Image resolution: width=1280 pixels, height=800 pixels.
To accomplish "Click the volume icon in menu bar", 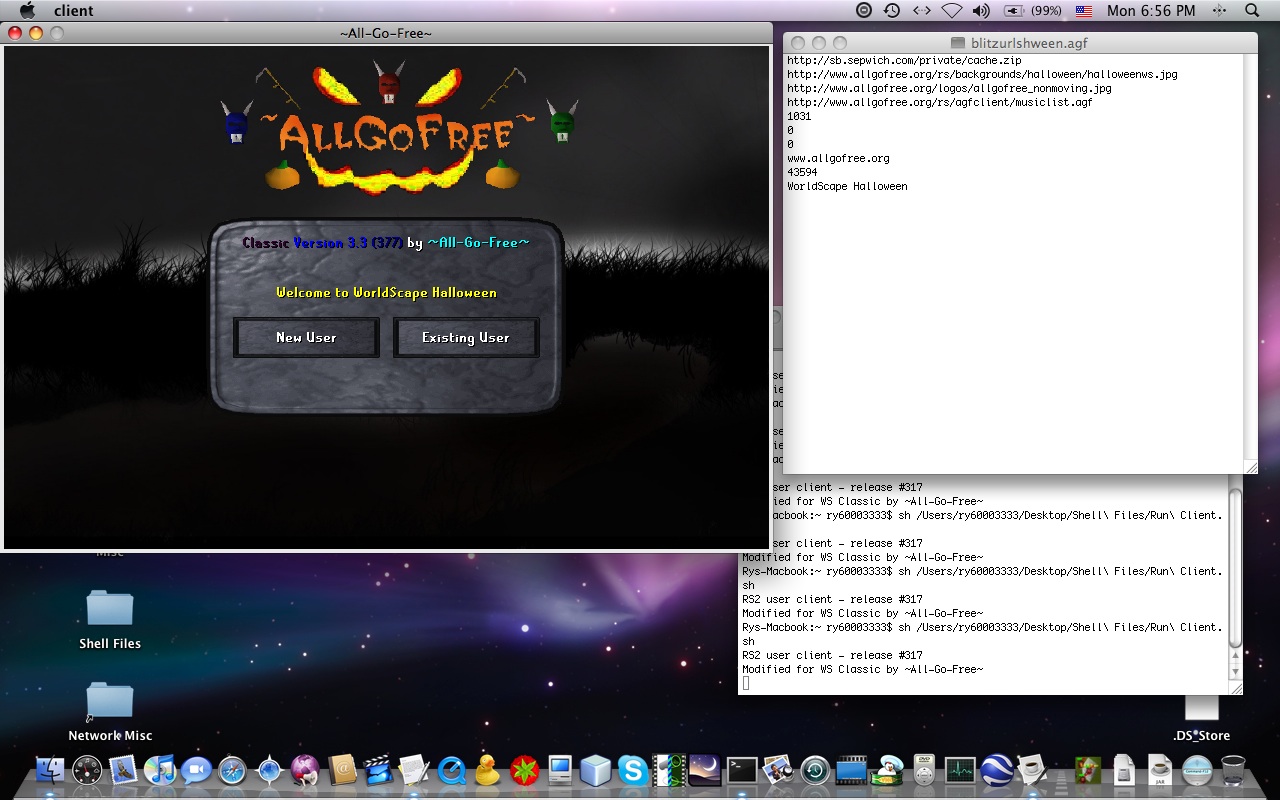I will tap(981, 11).
